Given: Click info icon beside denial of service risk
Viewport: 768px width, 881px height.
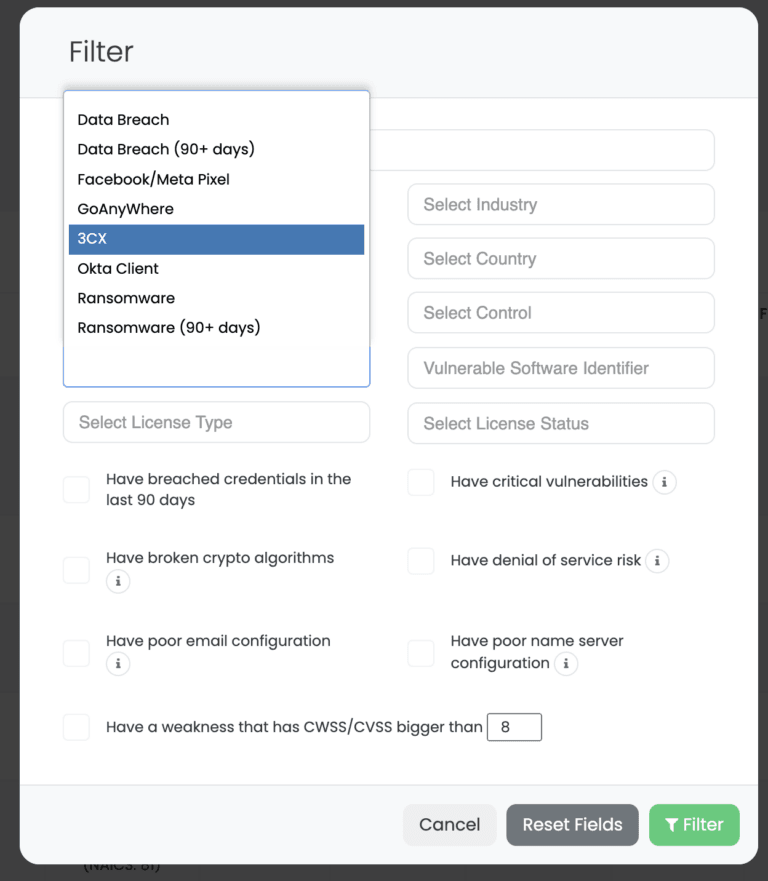Looking at the screenshot, I should point(657,561).
